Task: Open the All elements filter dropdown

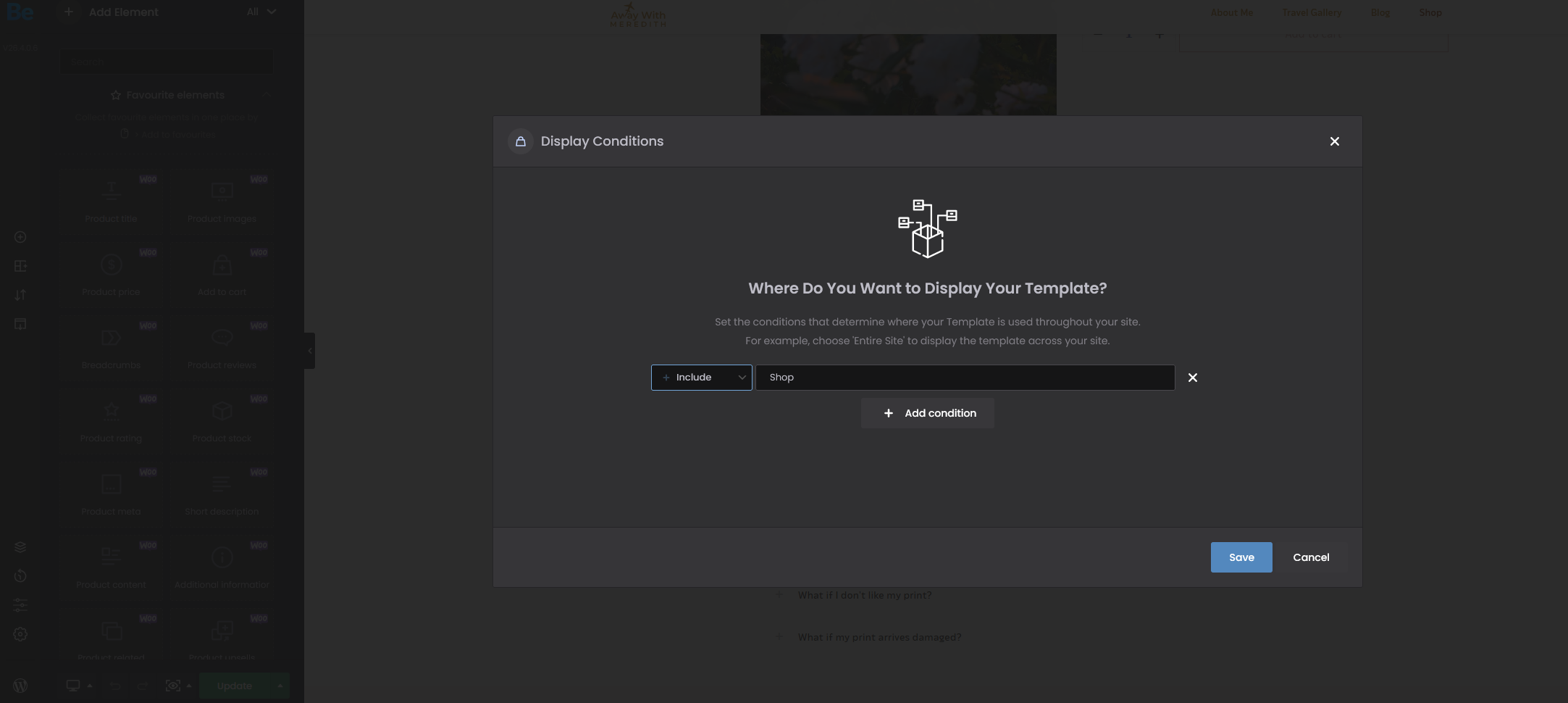Action: tap(261, 12)
